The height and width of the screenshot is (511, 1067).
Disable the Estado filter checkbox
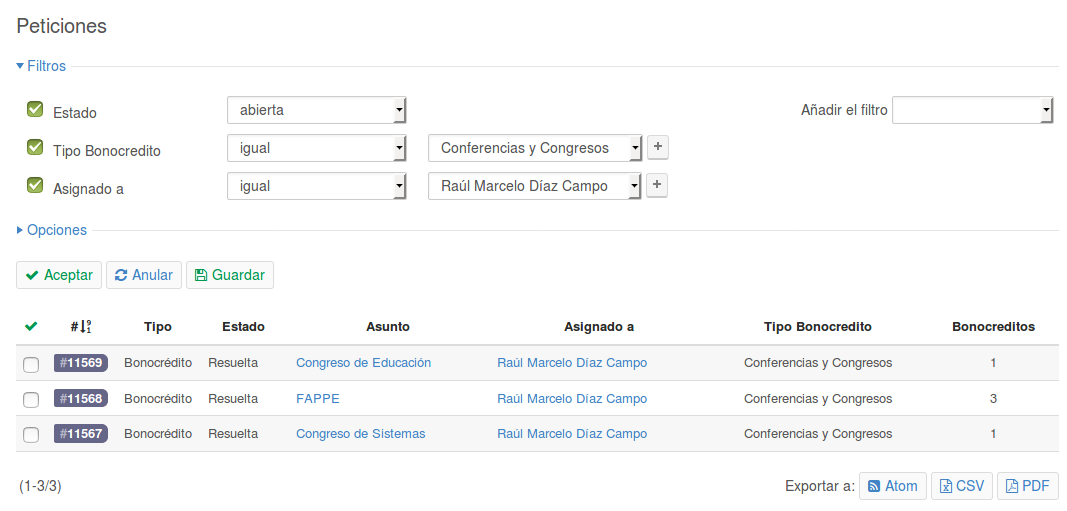(35, 110)
